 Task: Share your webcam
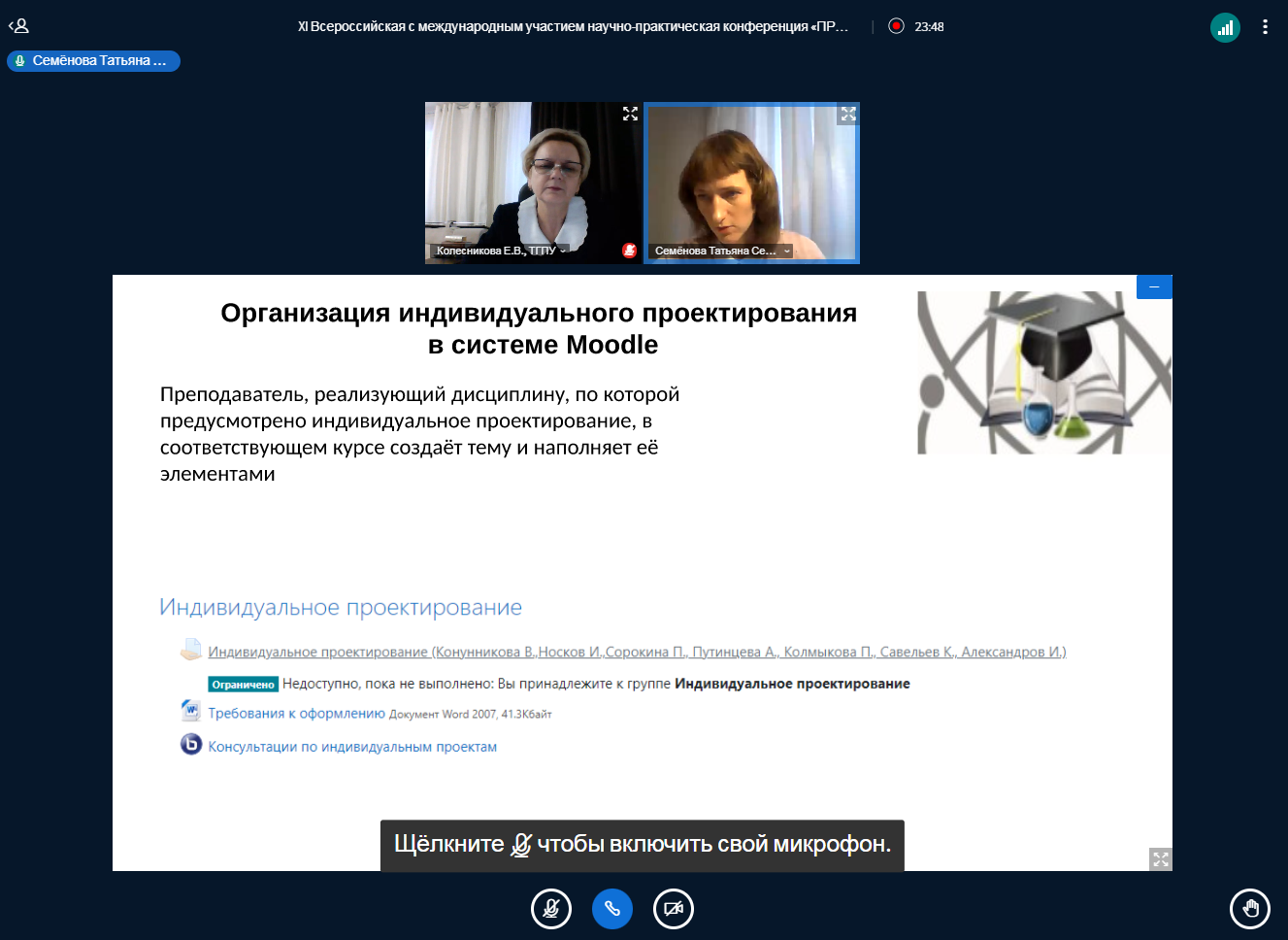coord(674,909)
